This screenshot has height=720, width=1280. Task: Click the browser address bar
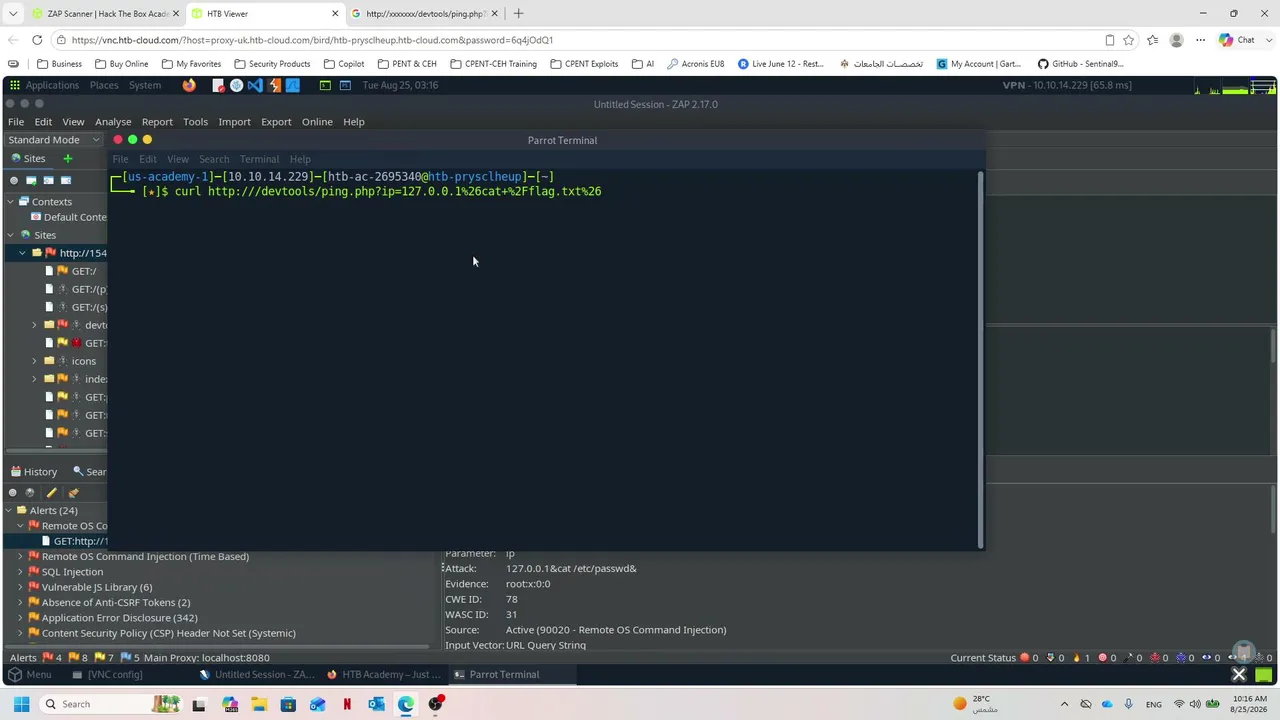[580, 40]
